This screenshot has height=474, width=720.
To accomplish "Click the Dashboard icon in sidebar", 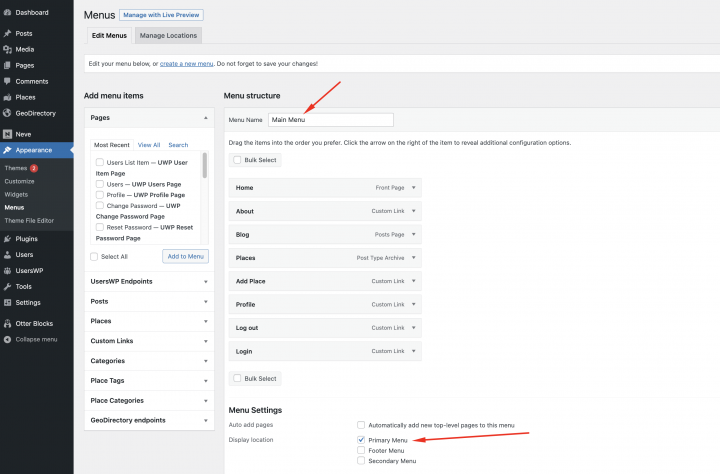I will pos(7,12).
